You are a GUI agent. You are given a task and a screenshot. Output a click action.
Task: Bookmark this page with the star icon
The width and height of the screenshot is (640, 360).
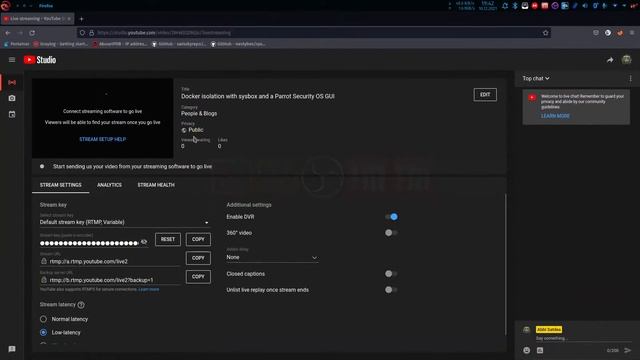(545, 33)
